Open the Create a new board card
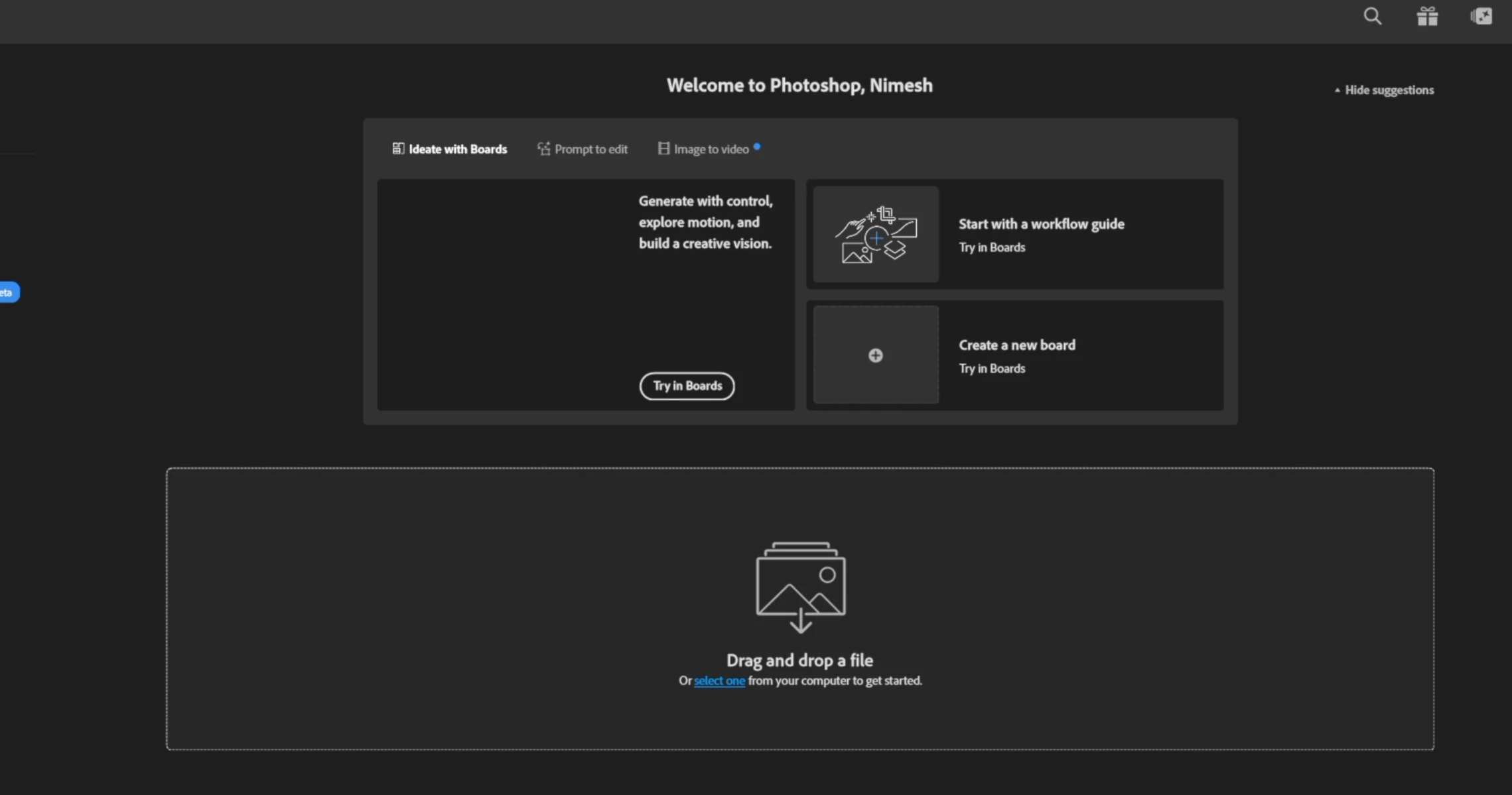Viewport: 1512px width, 795px height. coord(1015,355)
